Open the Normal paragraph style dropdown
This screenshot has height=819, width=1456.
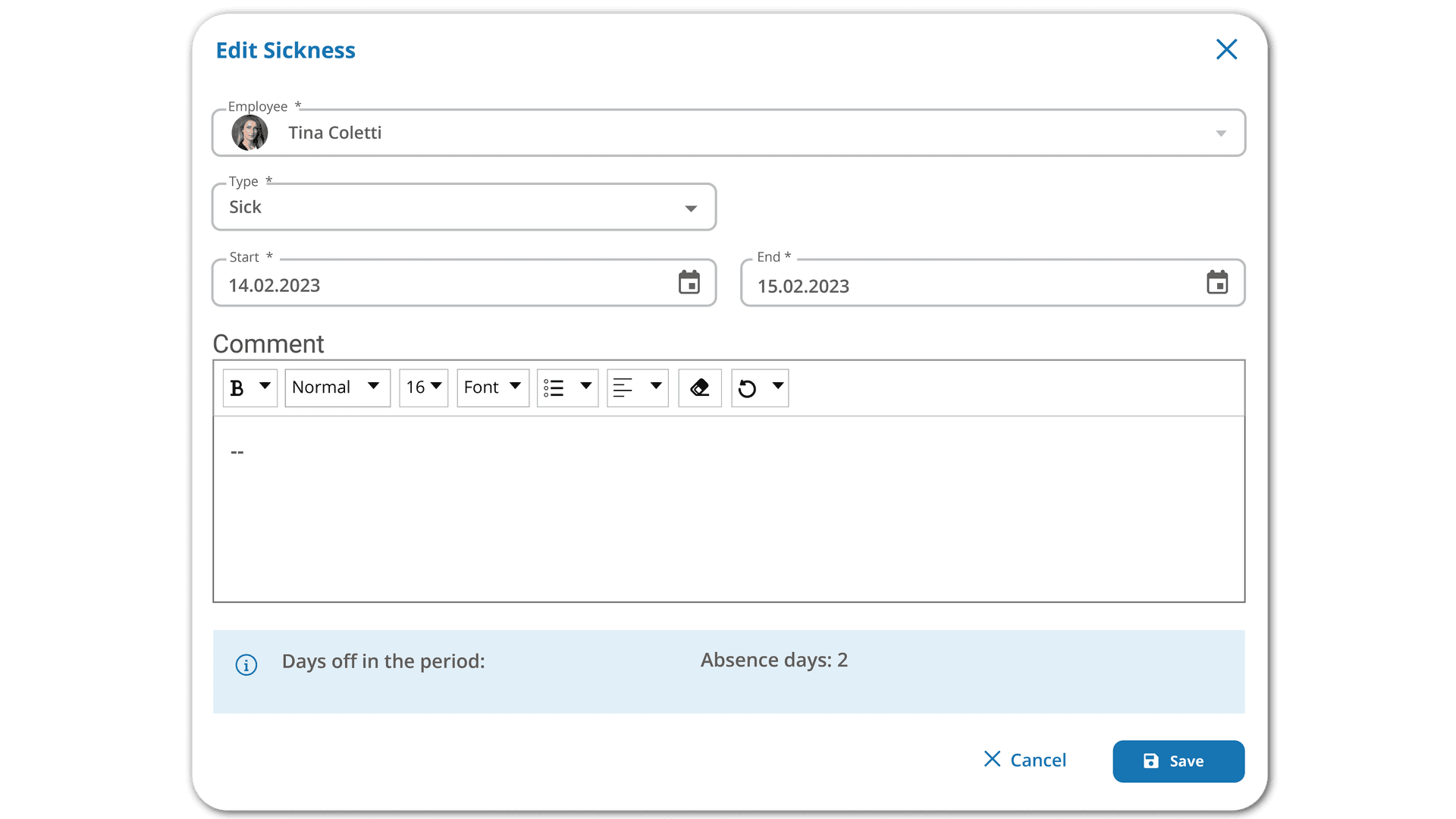tap(337, 388)
